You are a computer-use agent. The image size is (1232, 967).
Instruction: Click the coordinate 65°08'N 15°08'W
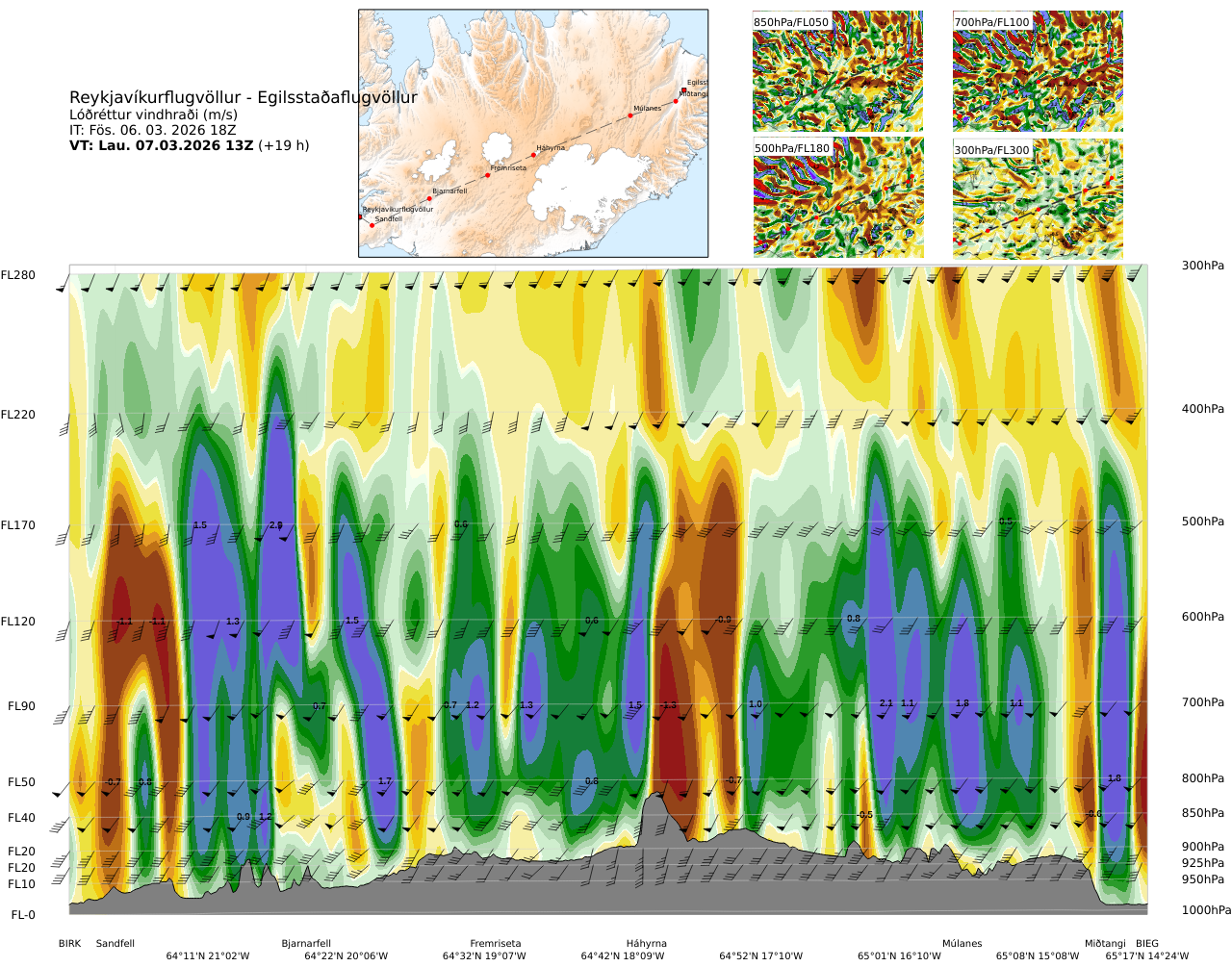point(1038,956)
